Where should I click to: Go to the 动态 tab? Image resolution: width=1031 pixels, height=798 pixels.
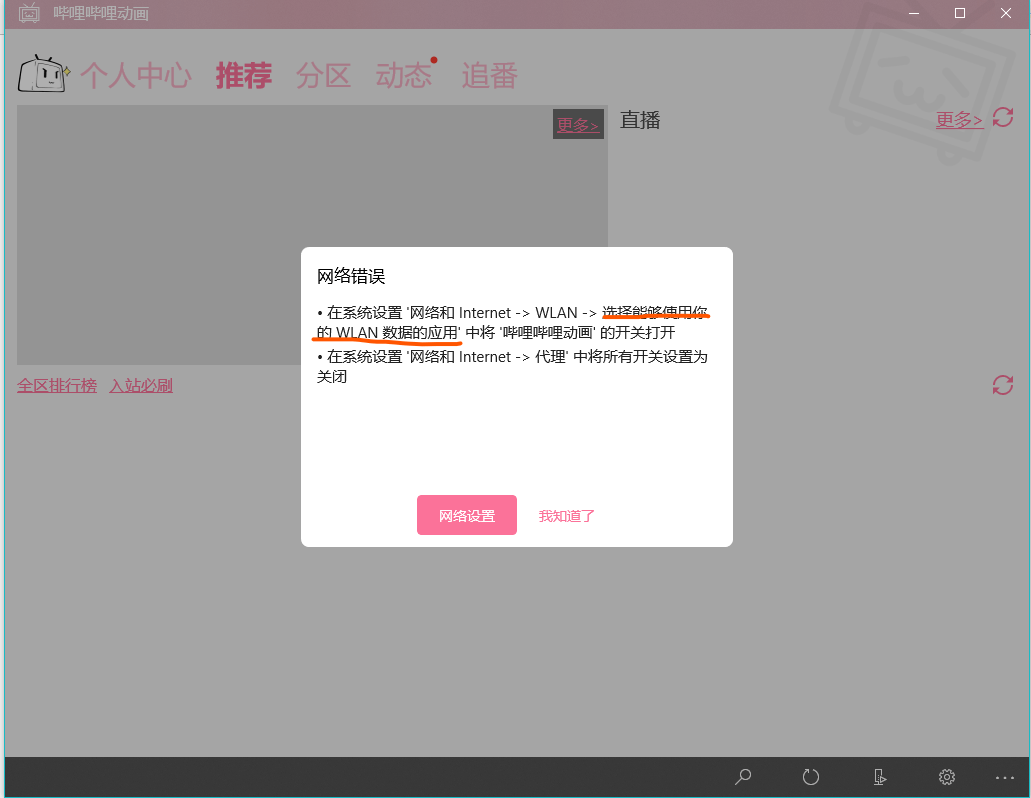click(403, 76)
